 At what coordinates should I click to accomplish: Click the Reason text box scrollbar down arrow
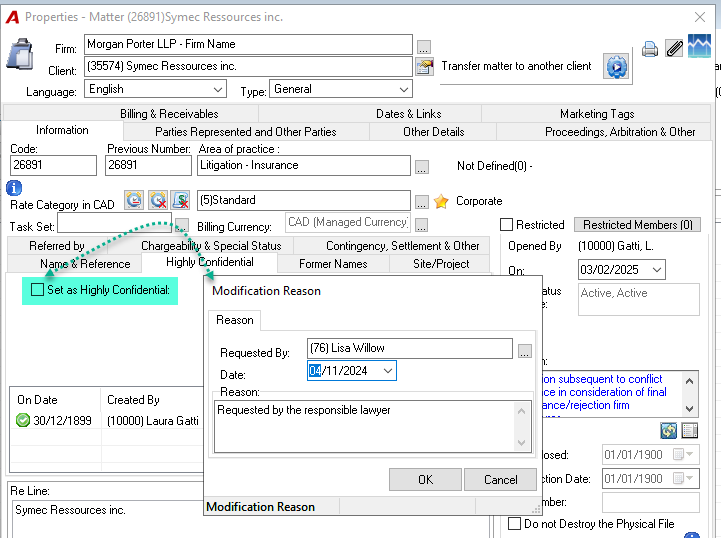pyautogui.click(x=521, y=443)
